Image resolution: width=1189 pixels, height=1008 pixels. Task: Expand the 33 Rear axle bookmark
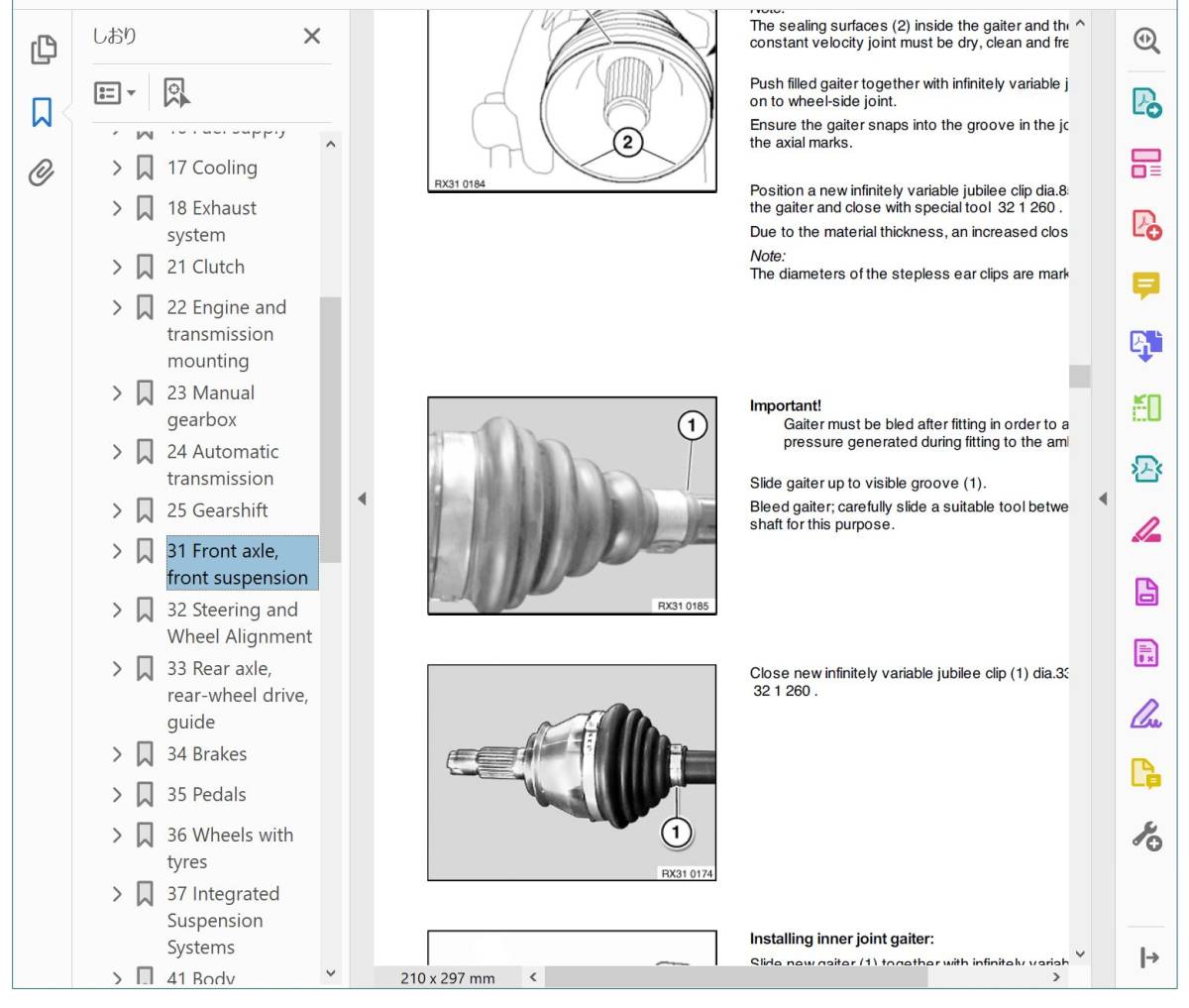[x=117, y=669]
